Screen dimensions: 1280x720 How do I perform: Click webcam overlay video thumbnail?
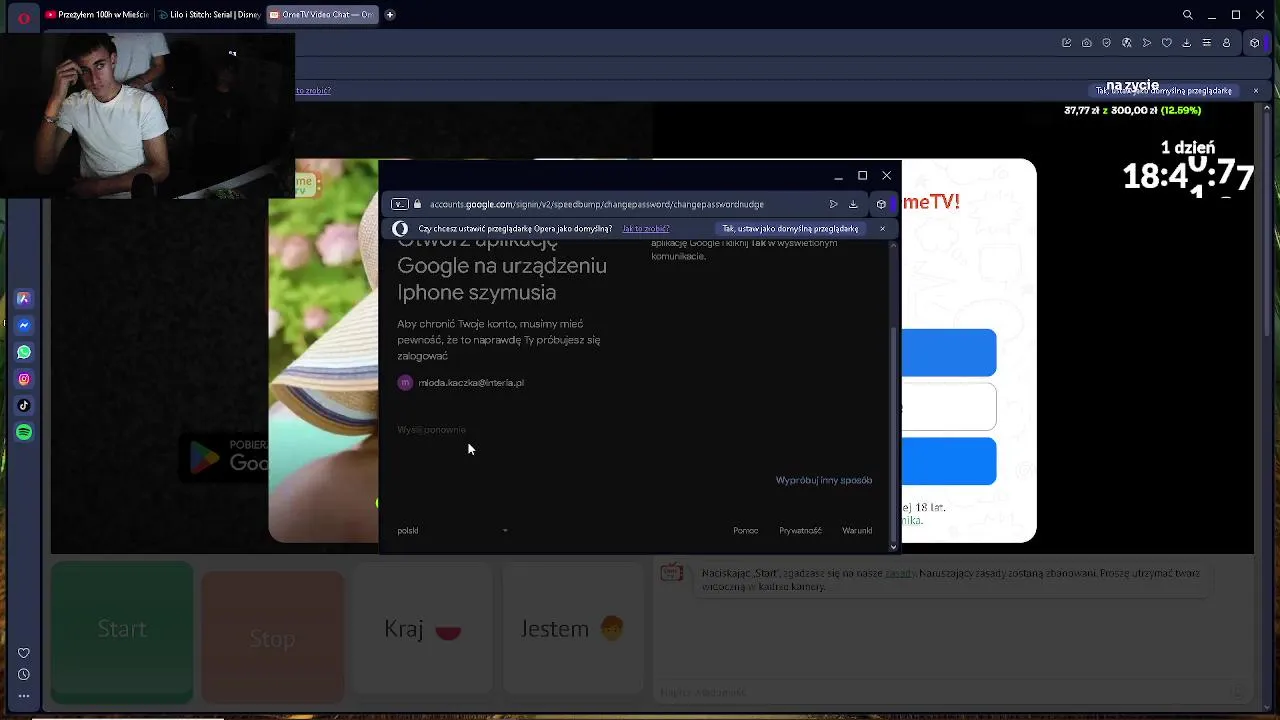click(147, 115)
